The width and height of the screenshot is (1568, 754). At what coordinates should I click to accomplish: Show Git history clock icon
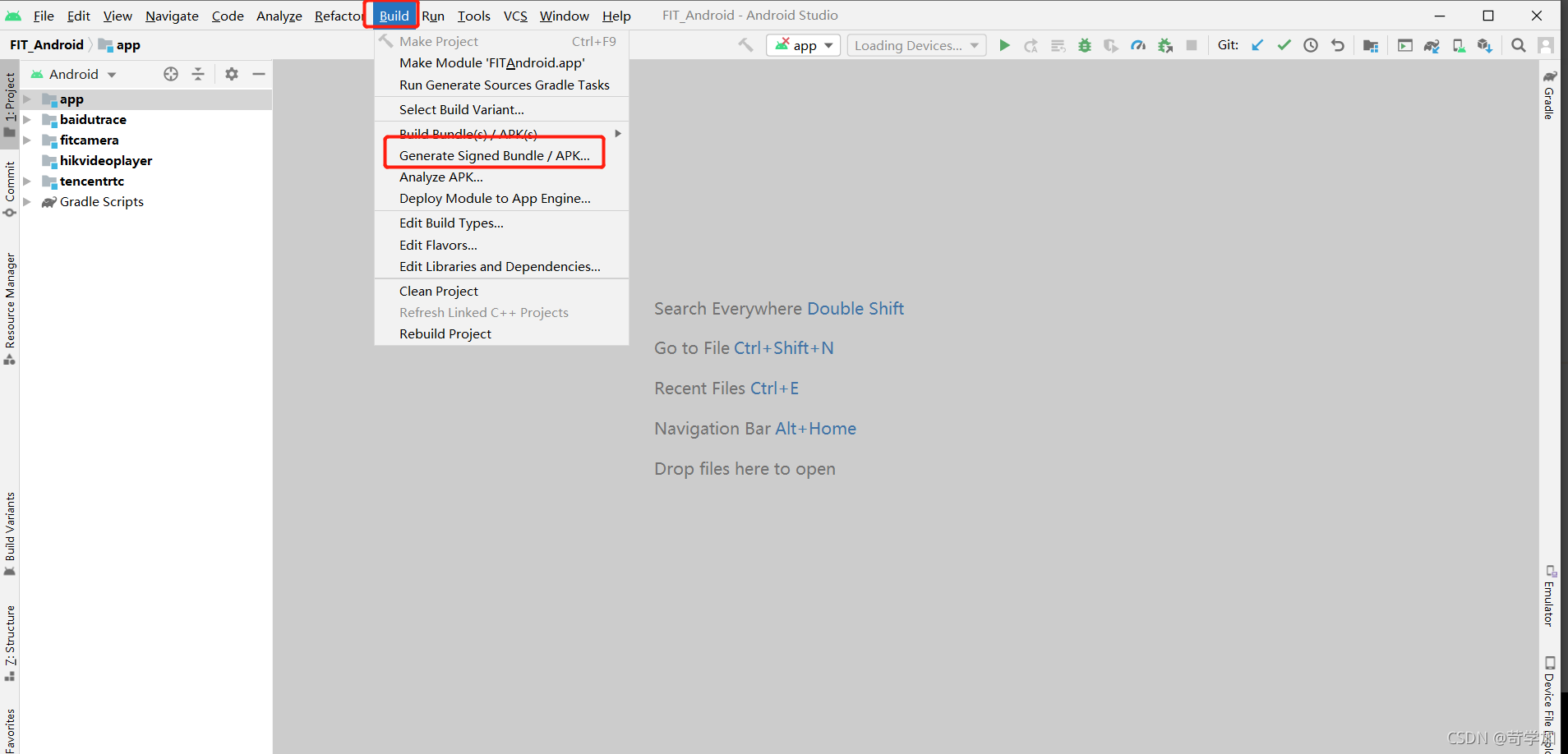point(1311,45)
